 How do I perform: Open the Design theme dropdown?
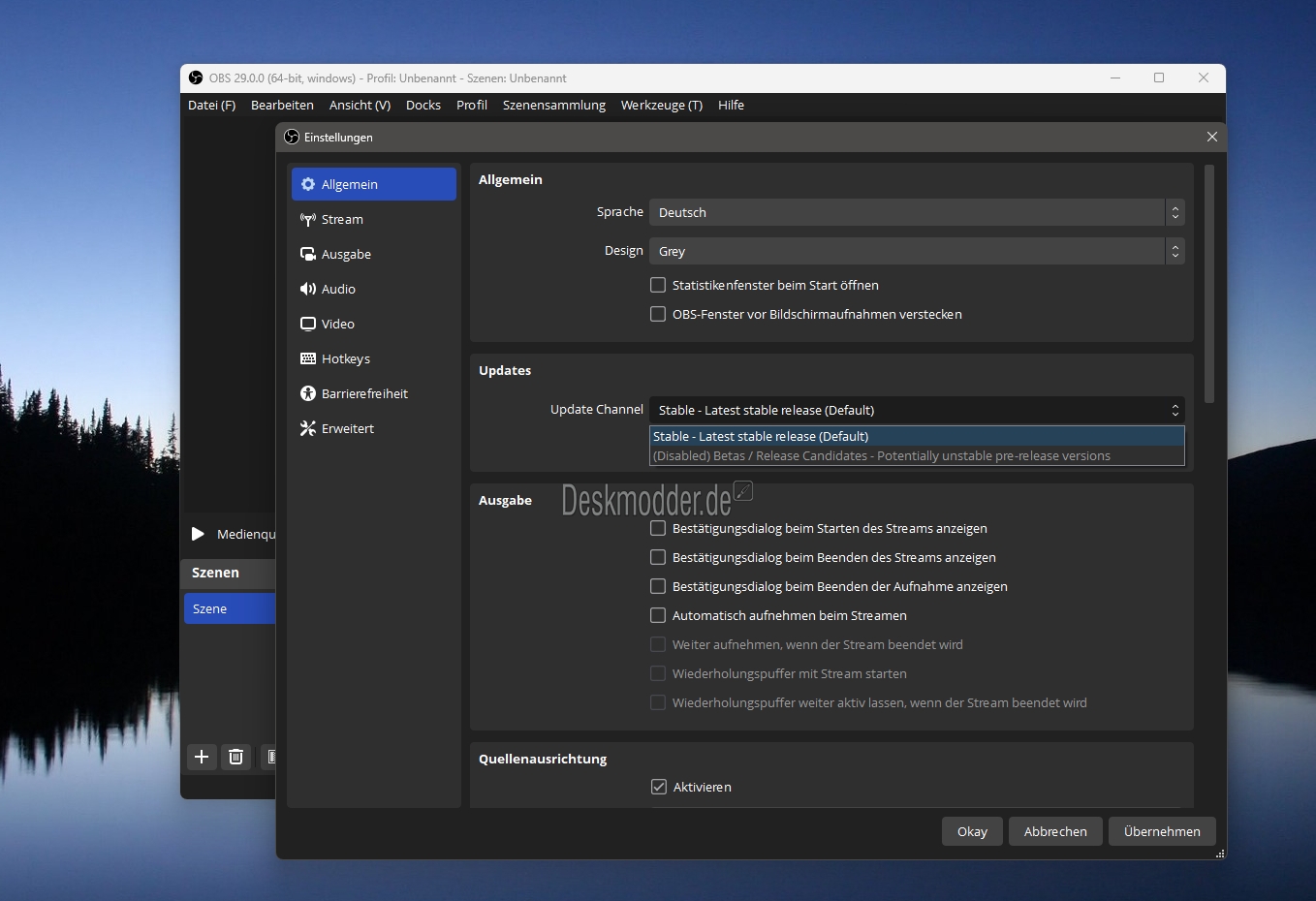click(x=917, y=251)
